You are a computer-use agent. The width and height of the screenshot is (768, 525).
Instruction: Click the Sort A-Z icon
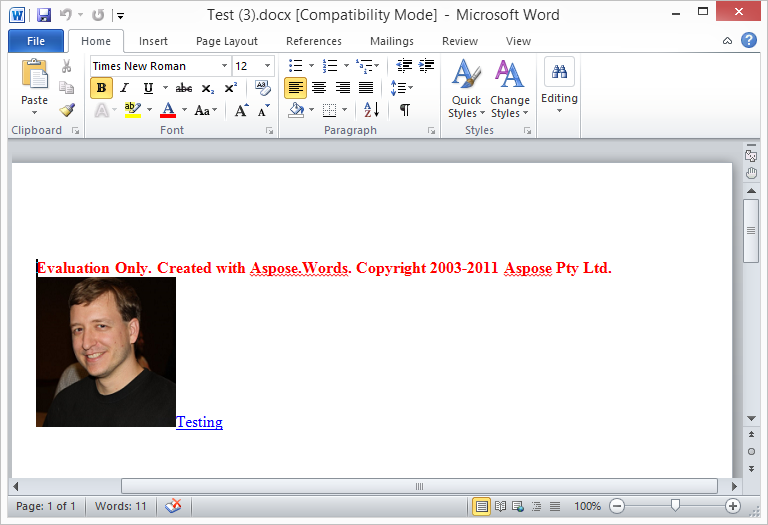pyautogui.click(x=370, y=110)
